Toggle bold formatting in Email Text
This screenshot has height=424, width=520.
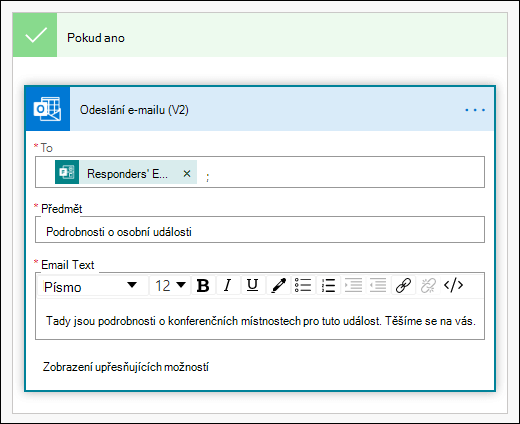point(203,285)
